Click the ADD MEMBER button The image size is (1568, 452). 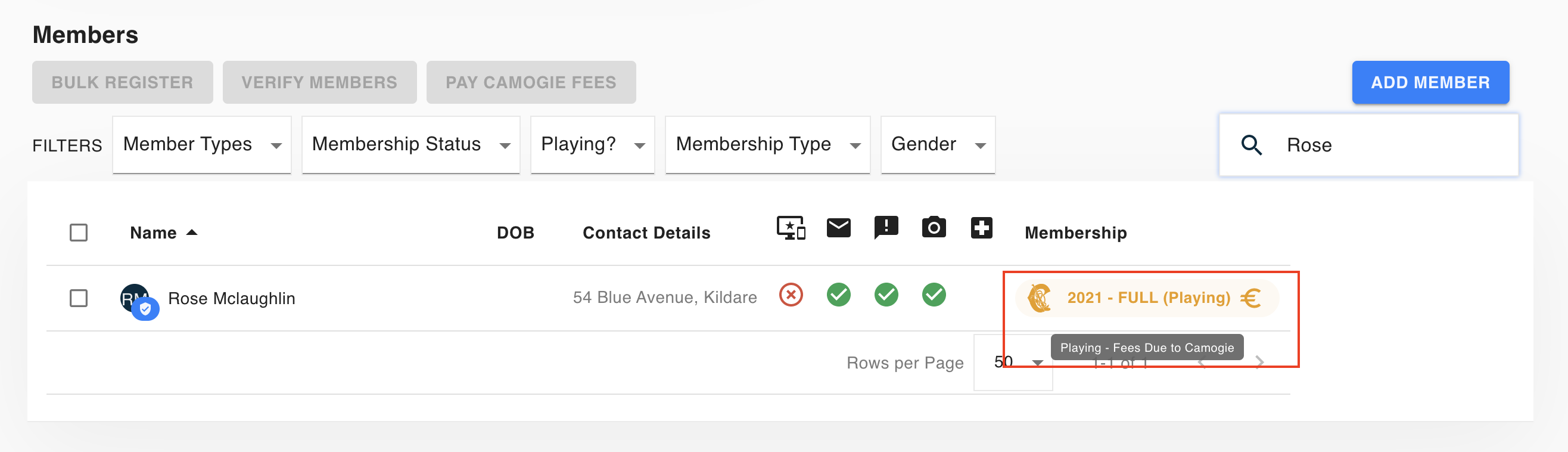pos(1430,82)
